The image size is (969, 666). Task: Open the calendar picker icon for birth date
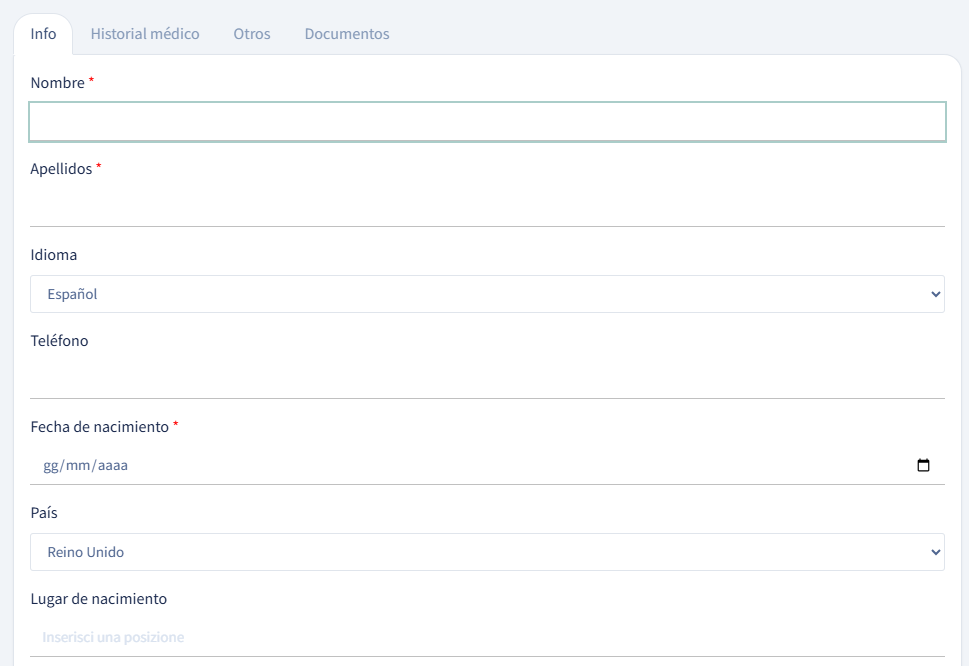923,465
